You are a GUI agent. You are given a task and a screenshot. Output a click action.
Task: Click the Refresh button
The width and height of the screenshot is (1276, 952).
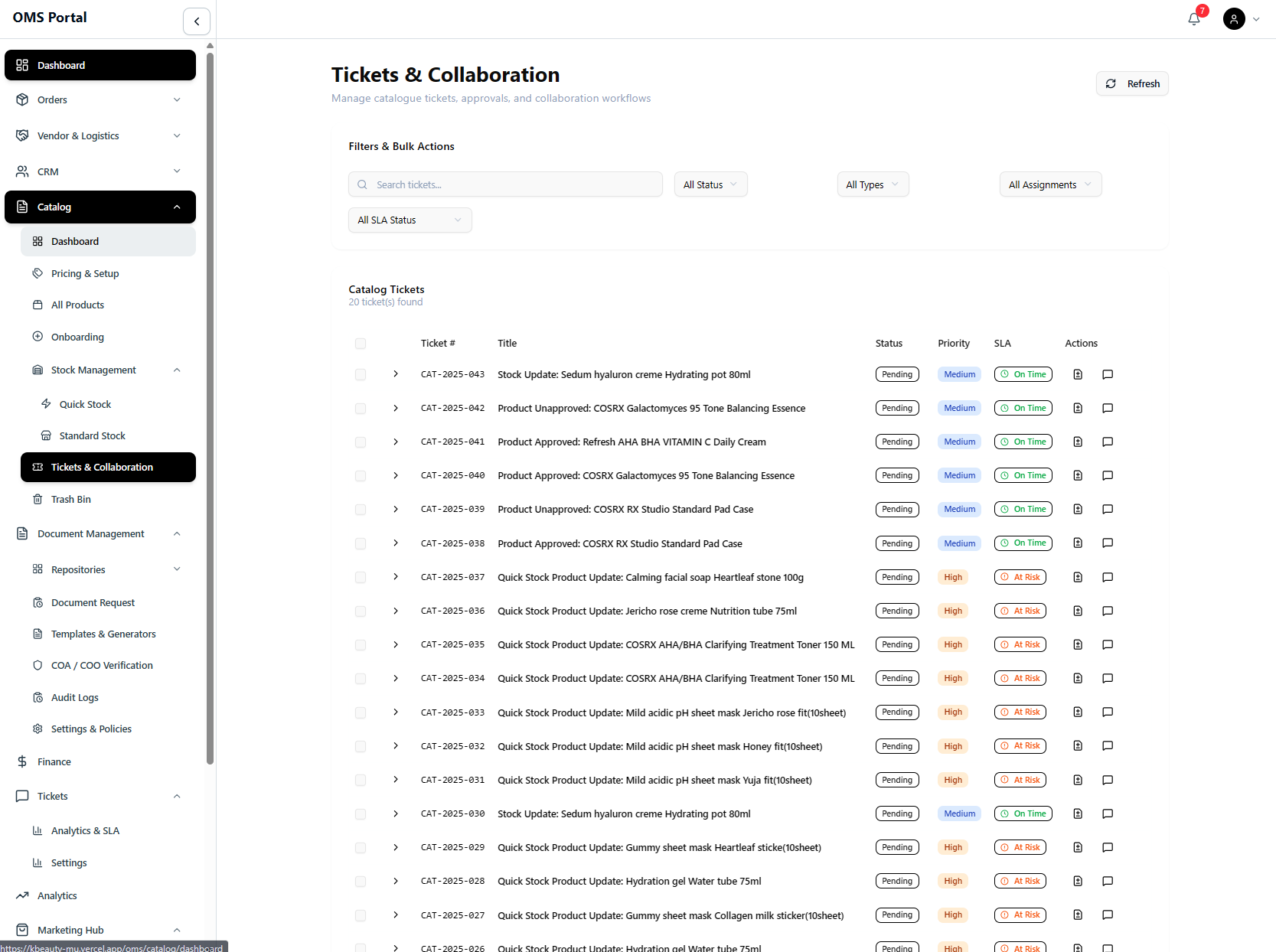(x=1132, y=83)
